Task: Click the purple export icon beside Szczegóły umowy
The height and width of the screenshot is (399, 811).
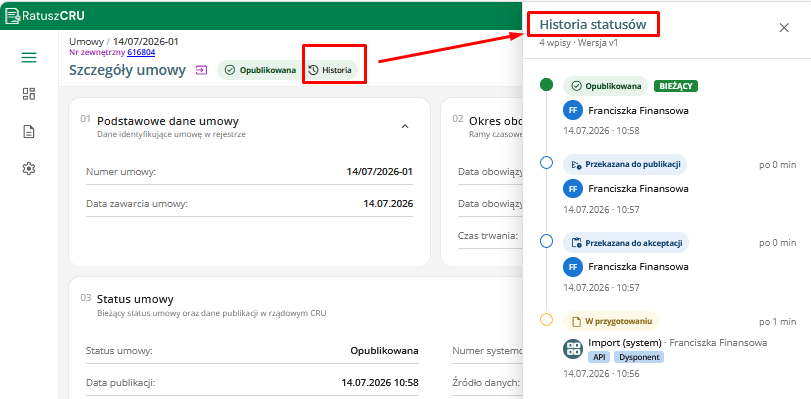Action: pyautogui.click(x=201, y=70)
